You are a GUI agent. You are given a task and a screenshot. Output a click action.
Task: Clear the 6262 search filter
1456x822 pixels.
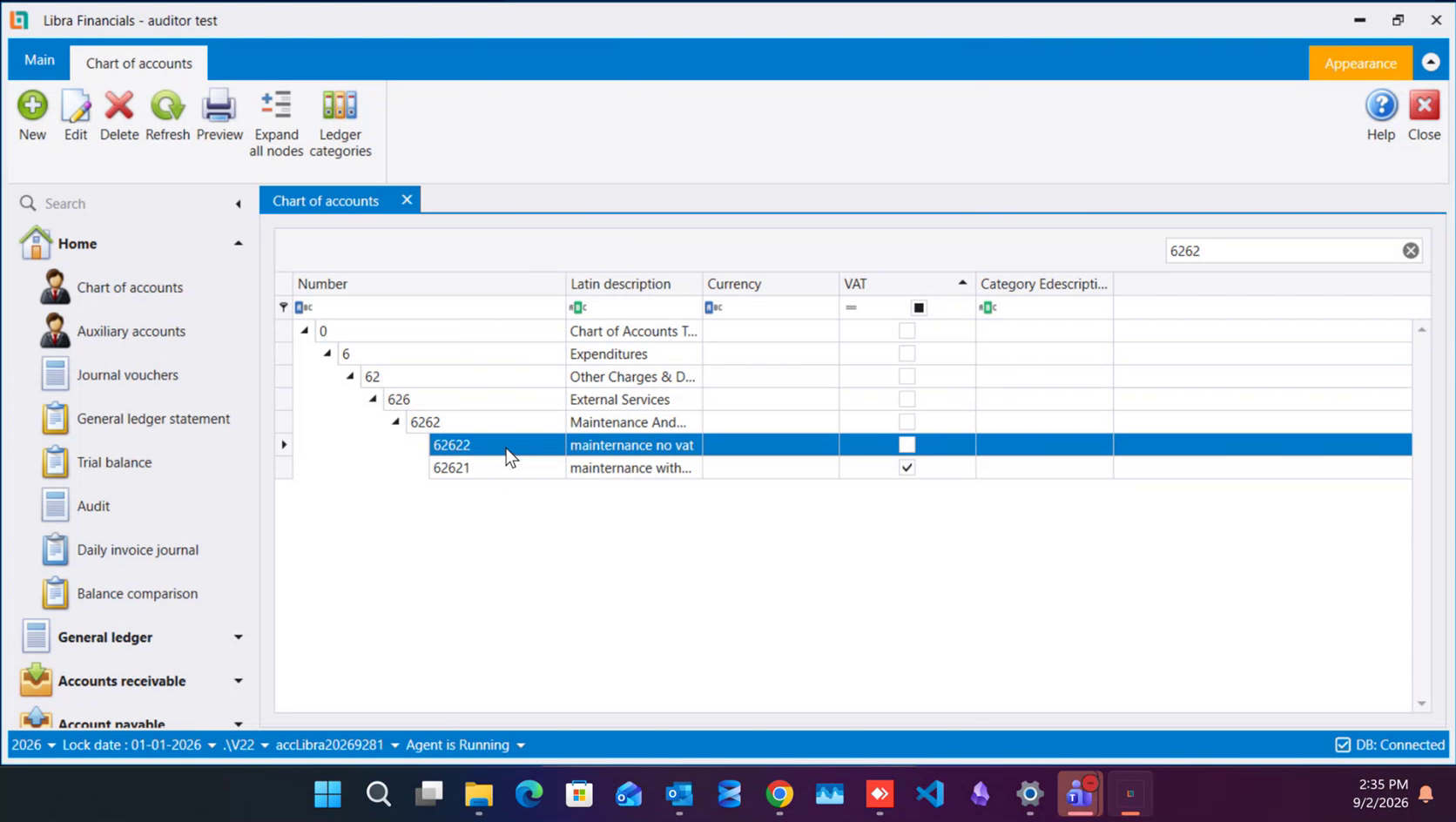[1411, 251]
